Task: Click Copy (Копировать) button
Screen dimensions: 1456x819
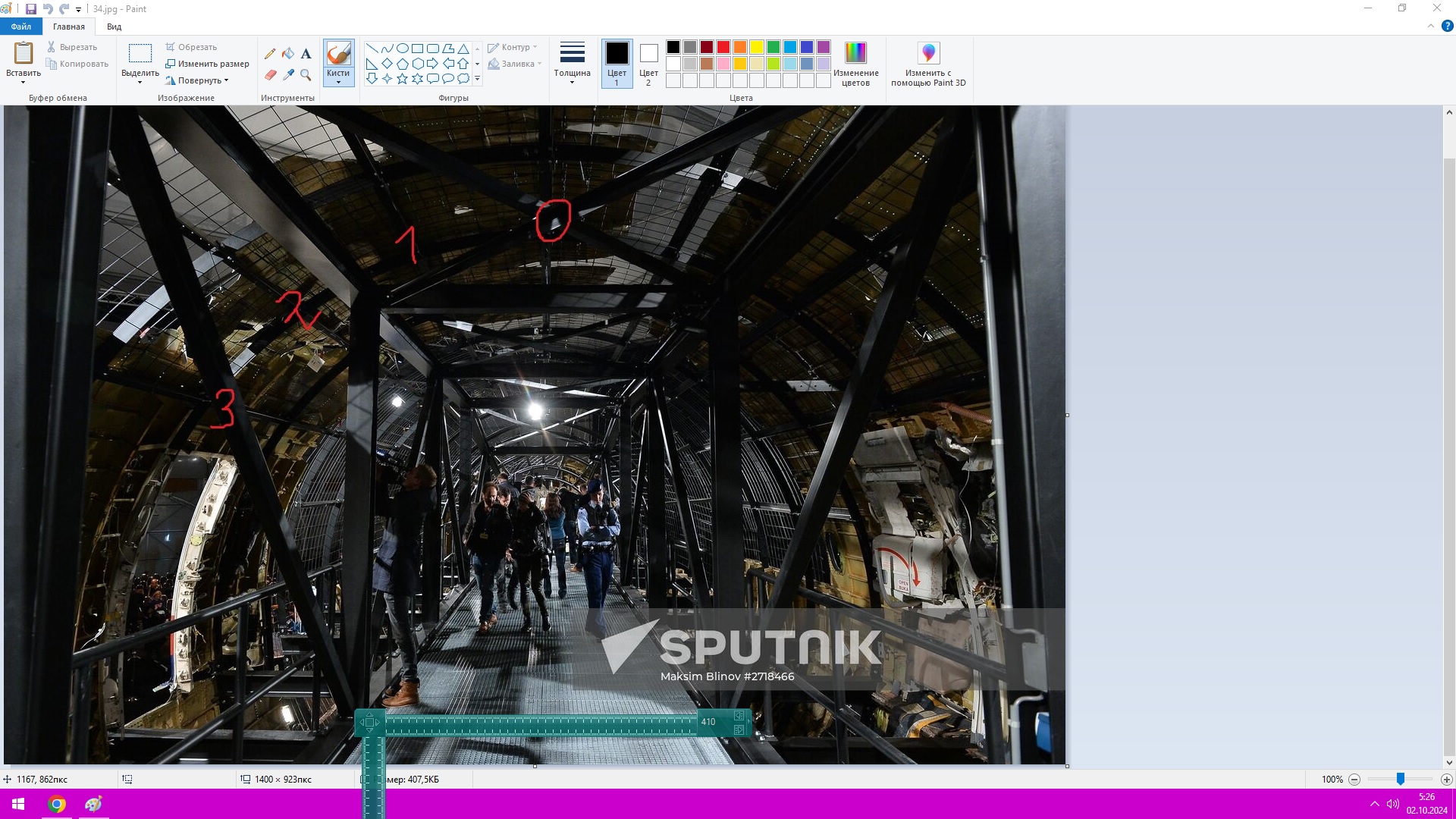Action: 77,64
